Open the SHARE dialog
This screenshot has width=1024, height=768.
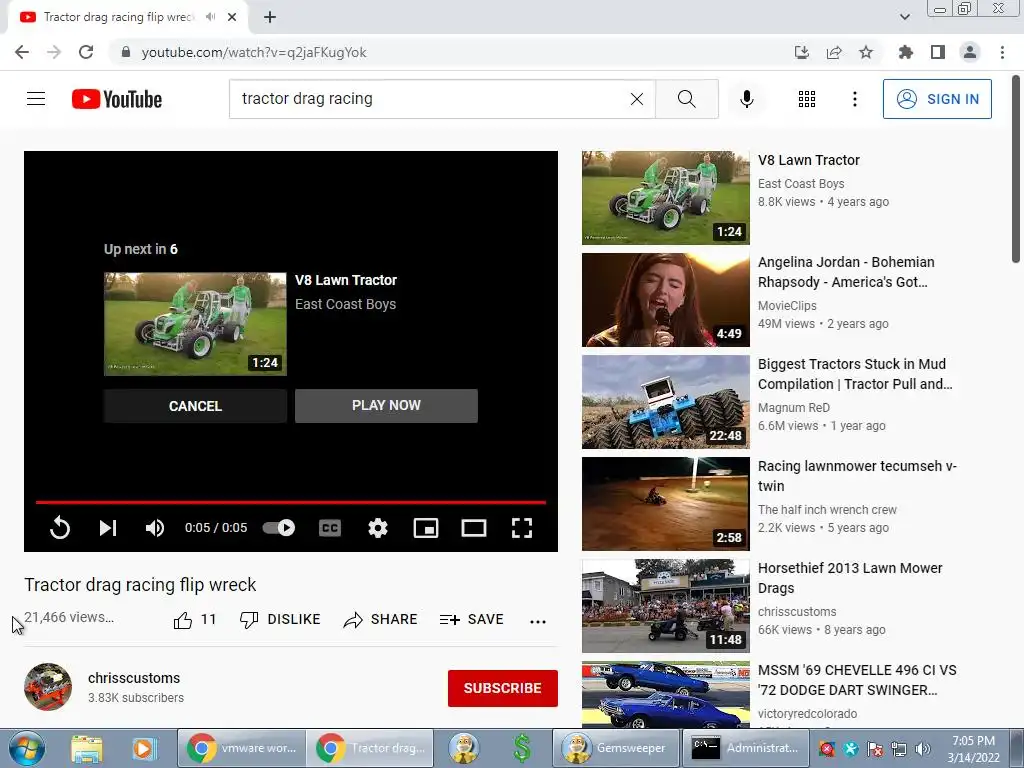coord(380,620)
